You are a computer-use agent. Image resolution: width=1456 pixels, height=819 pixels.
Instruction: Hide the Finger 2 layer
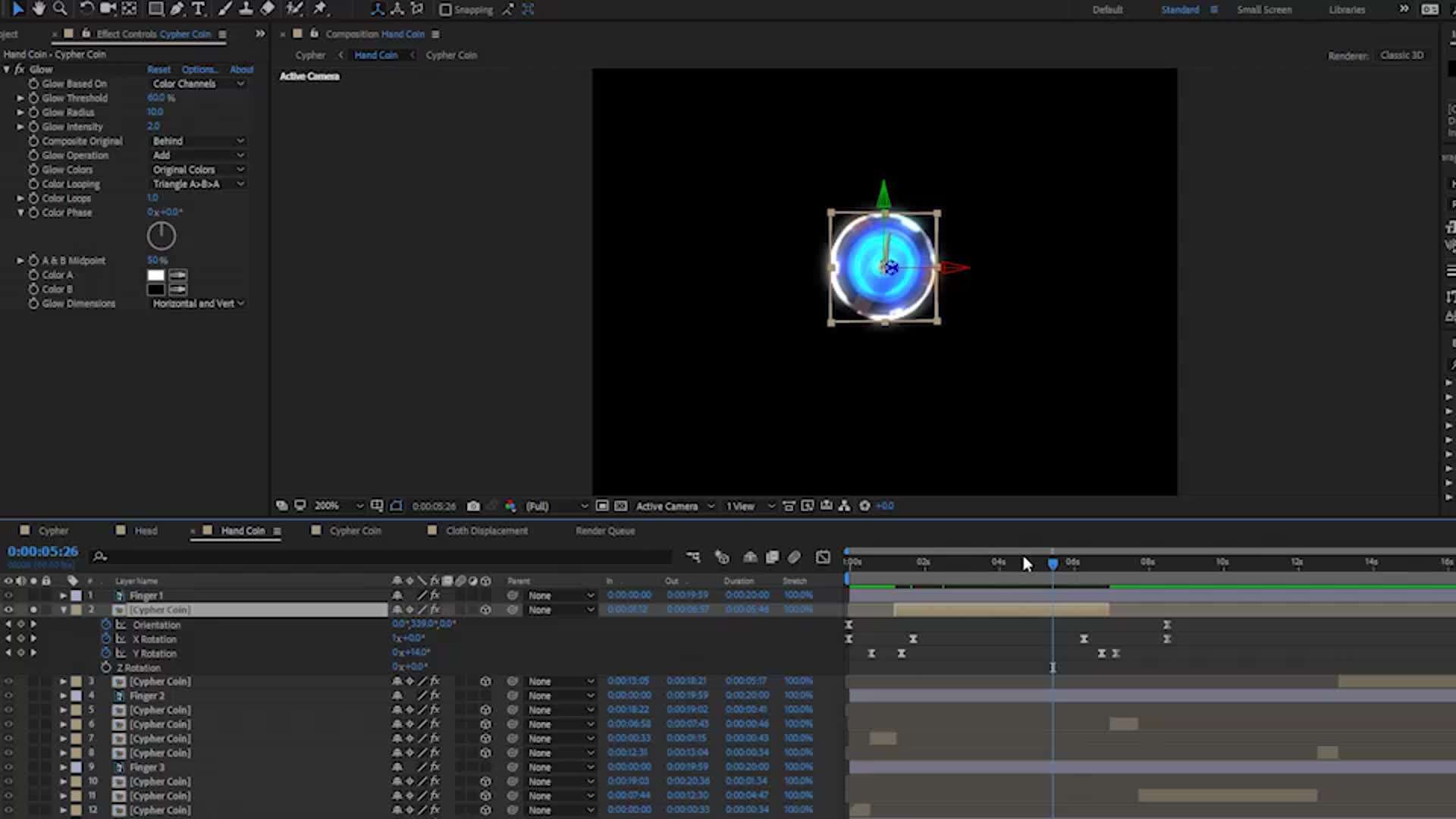coord(8,696)
